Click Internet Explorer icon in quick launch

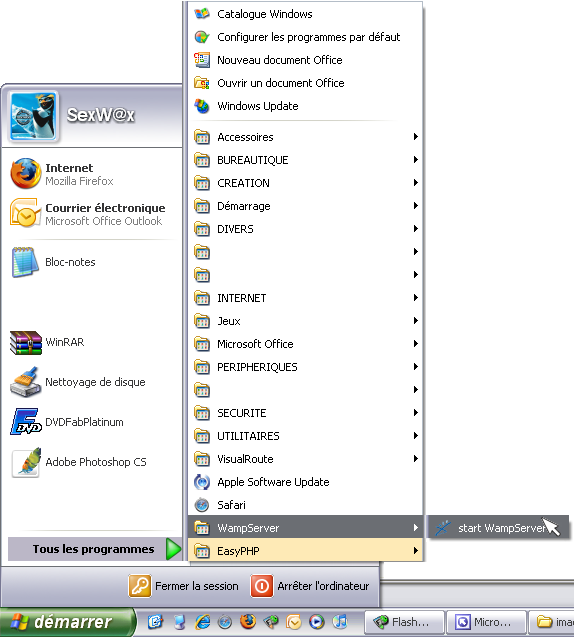click(x=203, y=622)
